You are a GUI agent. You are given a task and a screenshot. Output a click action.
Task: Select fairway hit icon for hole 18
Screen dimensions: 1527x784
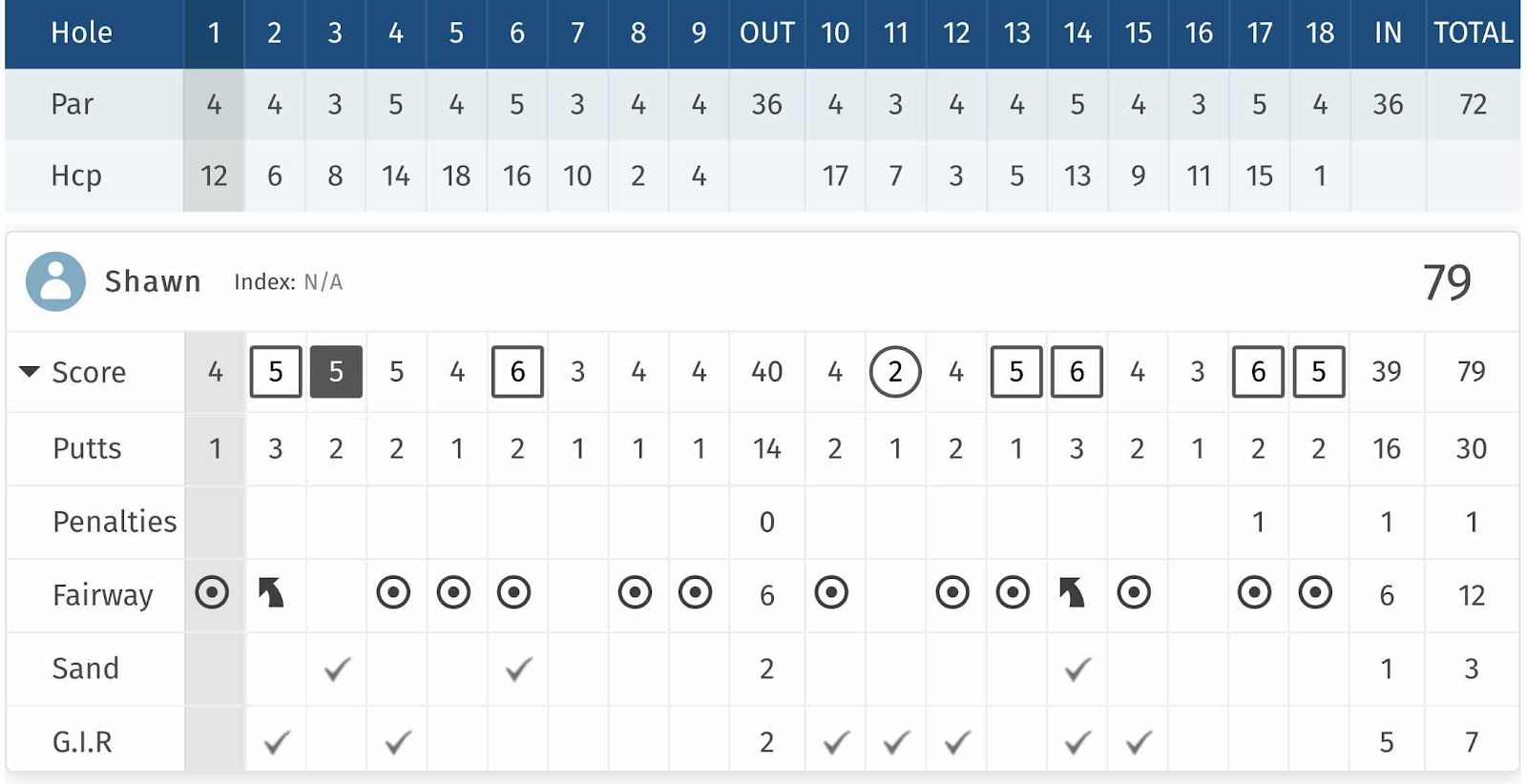coord(1315,592)
